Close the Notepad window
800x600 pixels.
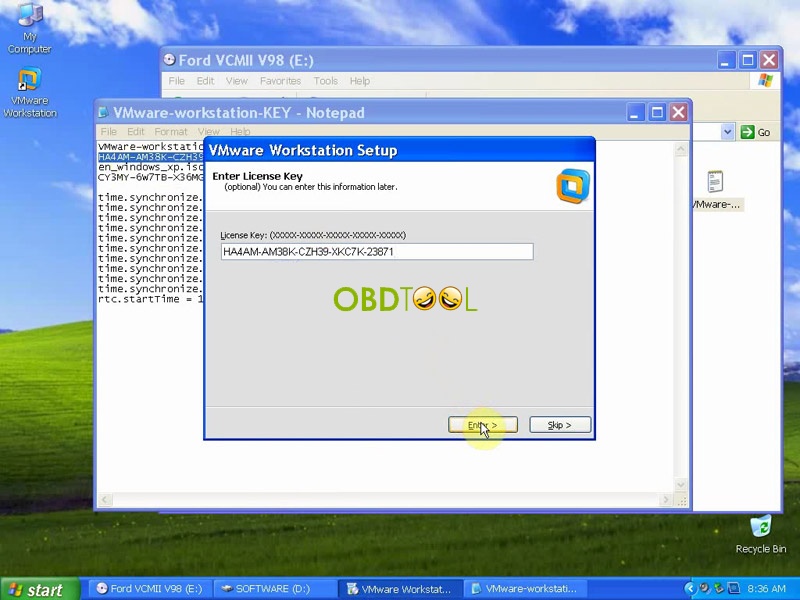click(x=679, y=112)
